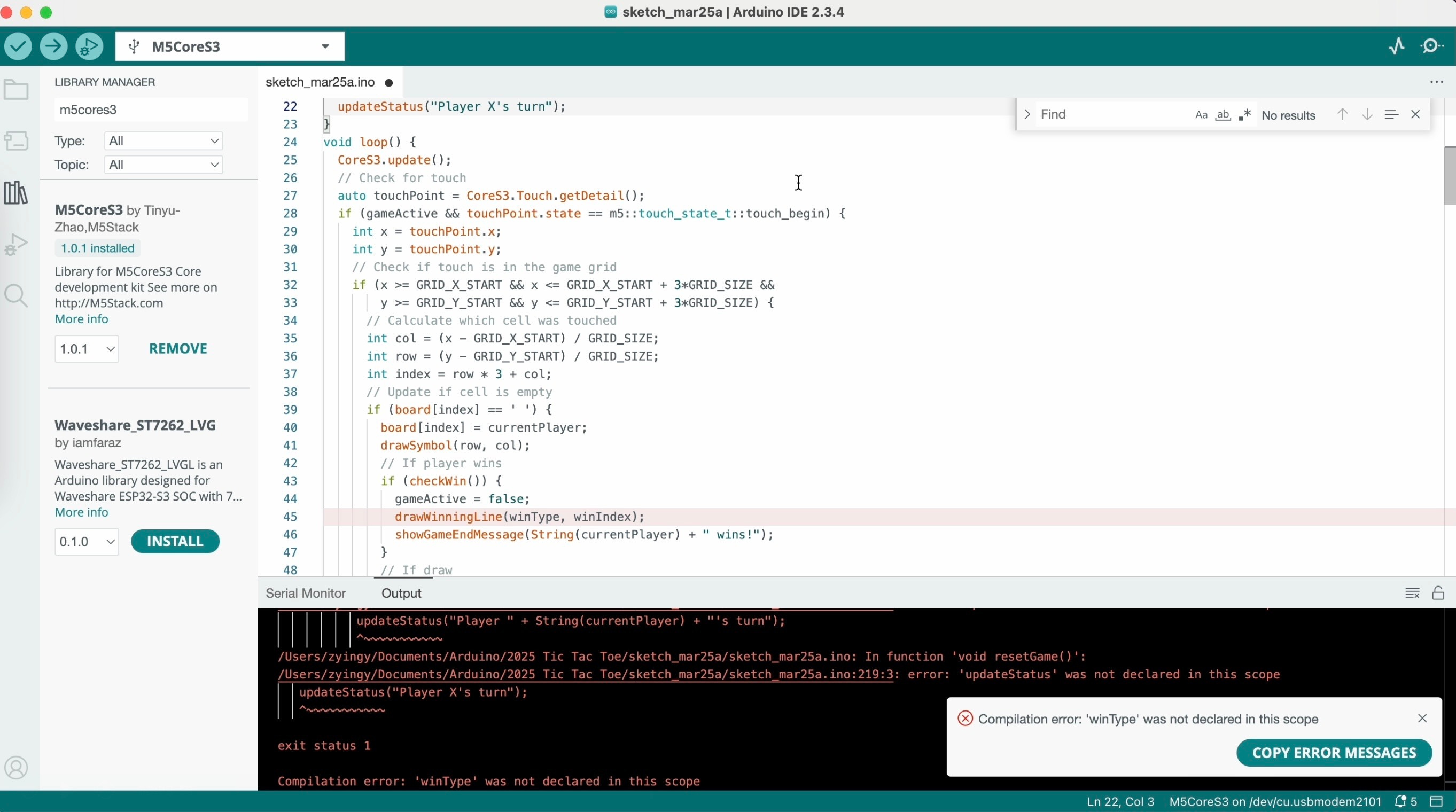The image size is (1456, 812).
Task: Click the library search field containing m5cores3
Action: coord(150,110)
